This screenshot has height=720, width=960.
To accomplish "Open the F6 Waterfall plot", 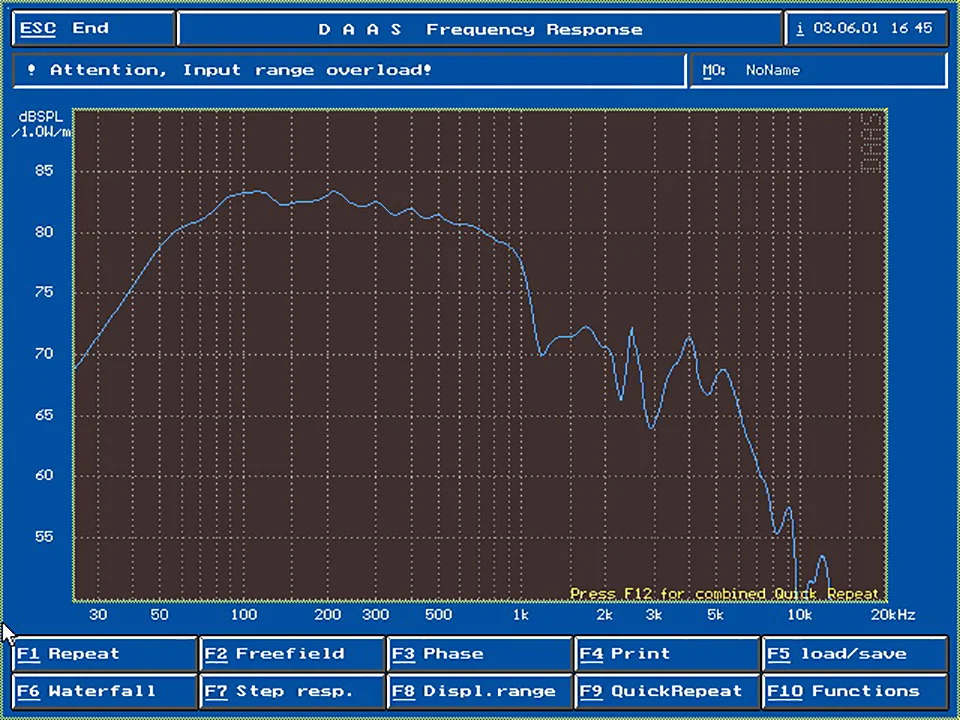I will click(x=104, y=691).
